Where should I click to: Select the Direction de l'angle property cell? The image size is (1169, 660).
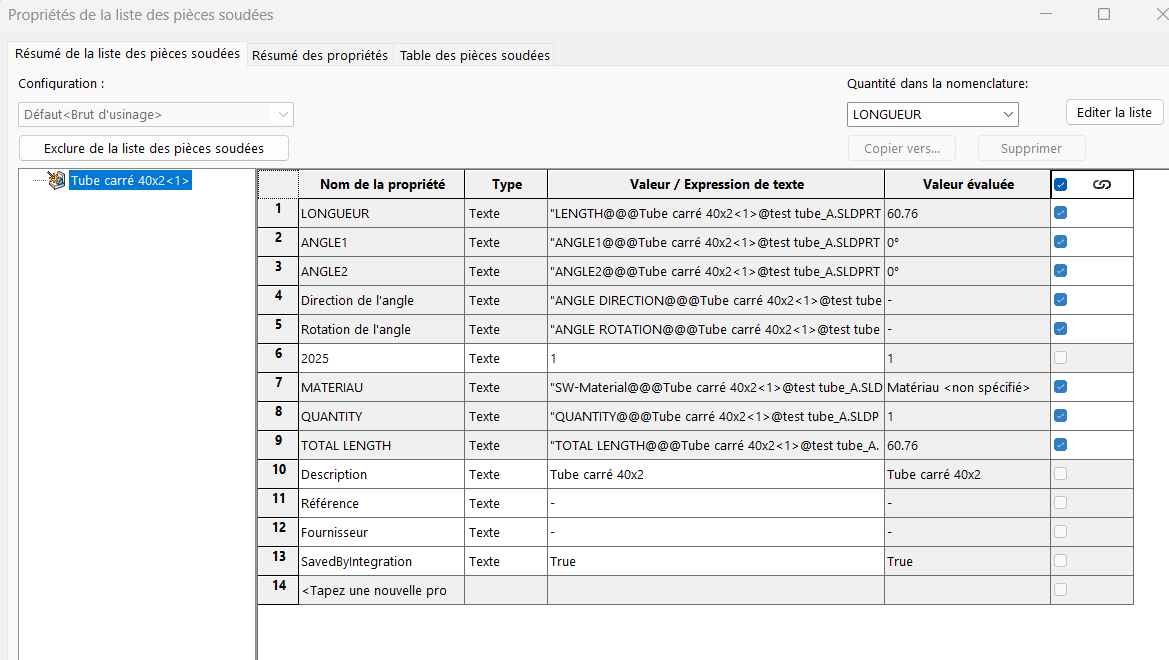381,301
